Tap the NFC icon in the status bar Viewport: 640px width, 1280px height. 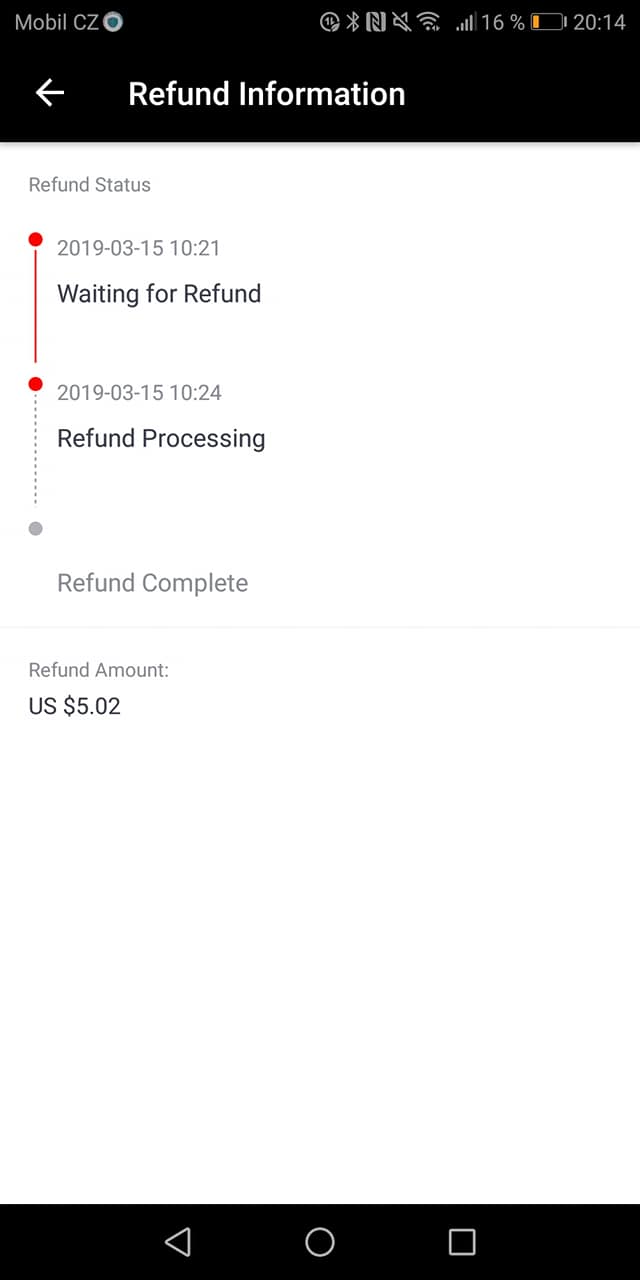point(376,22)
